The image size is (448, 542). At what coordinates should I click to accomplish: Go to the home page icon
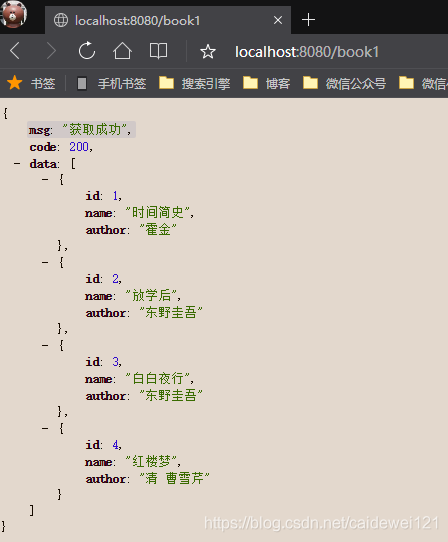122,51
